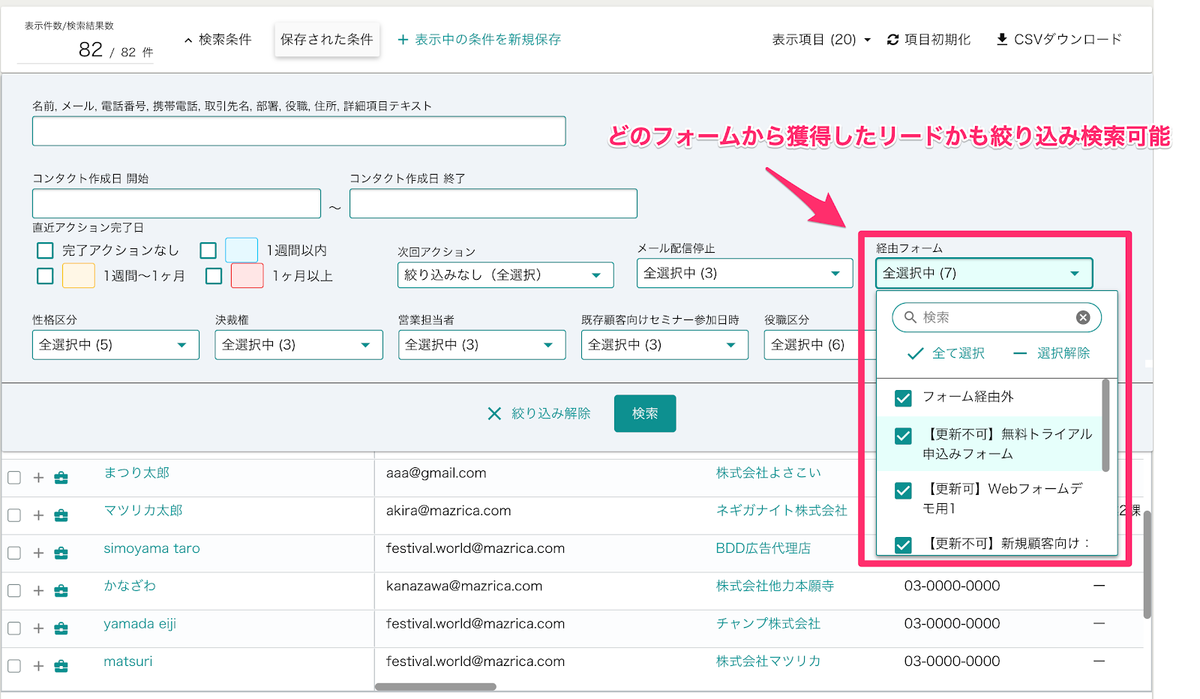Click plus icon to save current conditions
This screenshot has height=699, width=1200.
[403, 40]
